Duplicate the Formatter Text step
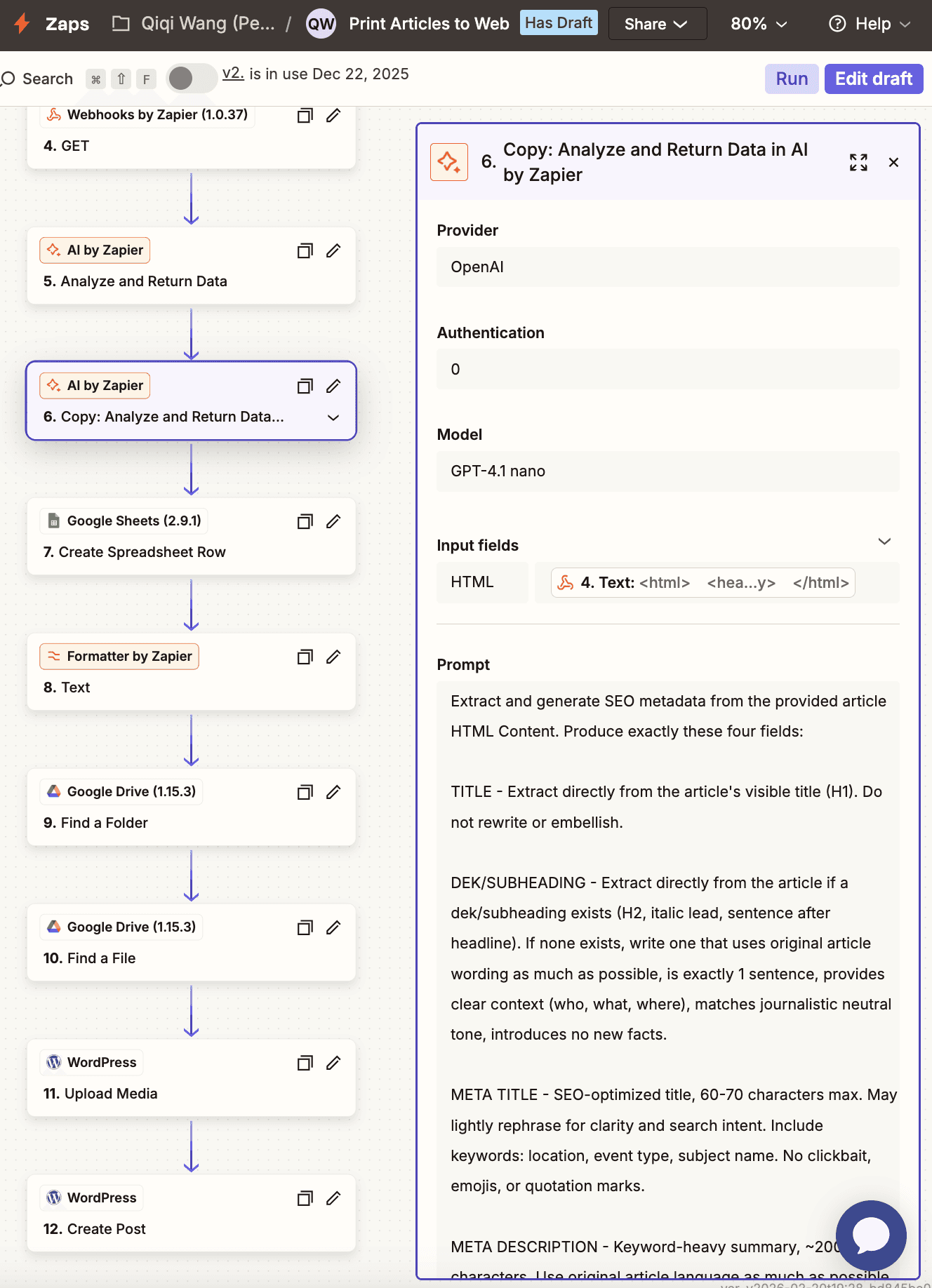Image resolution: width=932 pixels, height=1288 pixels. coord(305,657)
